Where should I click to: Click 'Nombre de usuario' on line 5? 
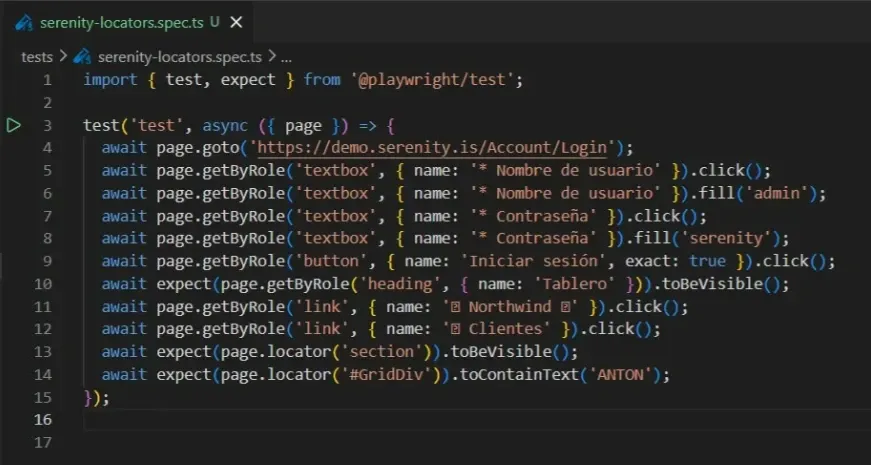pyautogui.click(x=575, y=171)
